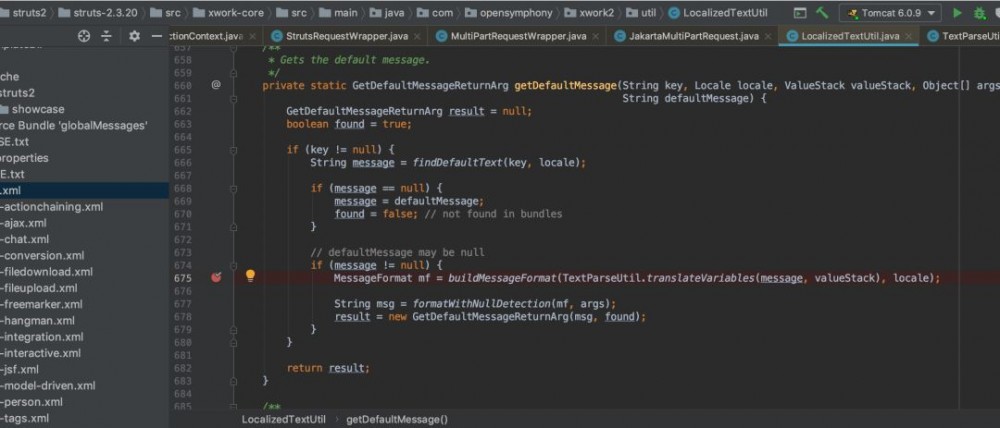The height and width of the screenshot is (428, 1000).
Task: Close the ActionContext.java tab
Action: point(253,36)
